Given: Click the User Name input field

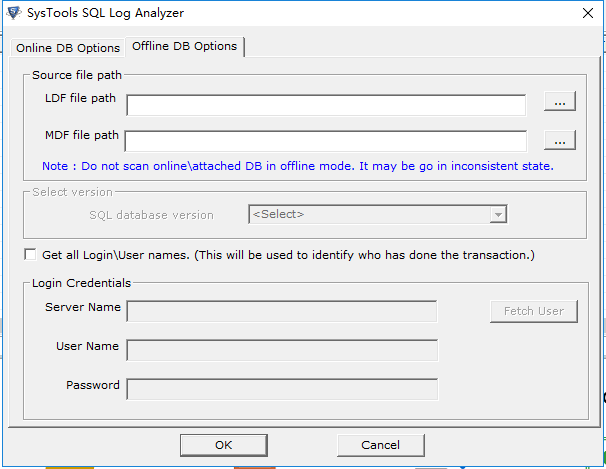Looking at the screenshot, I should point(282,350).
